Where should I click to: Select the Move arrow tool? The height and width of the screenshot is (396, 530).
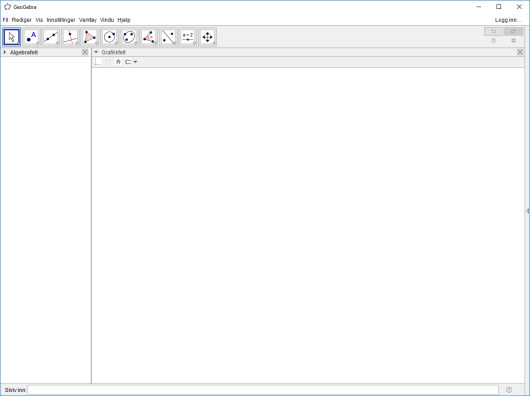point(12,37)
